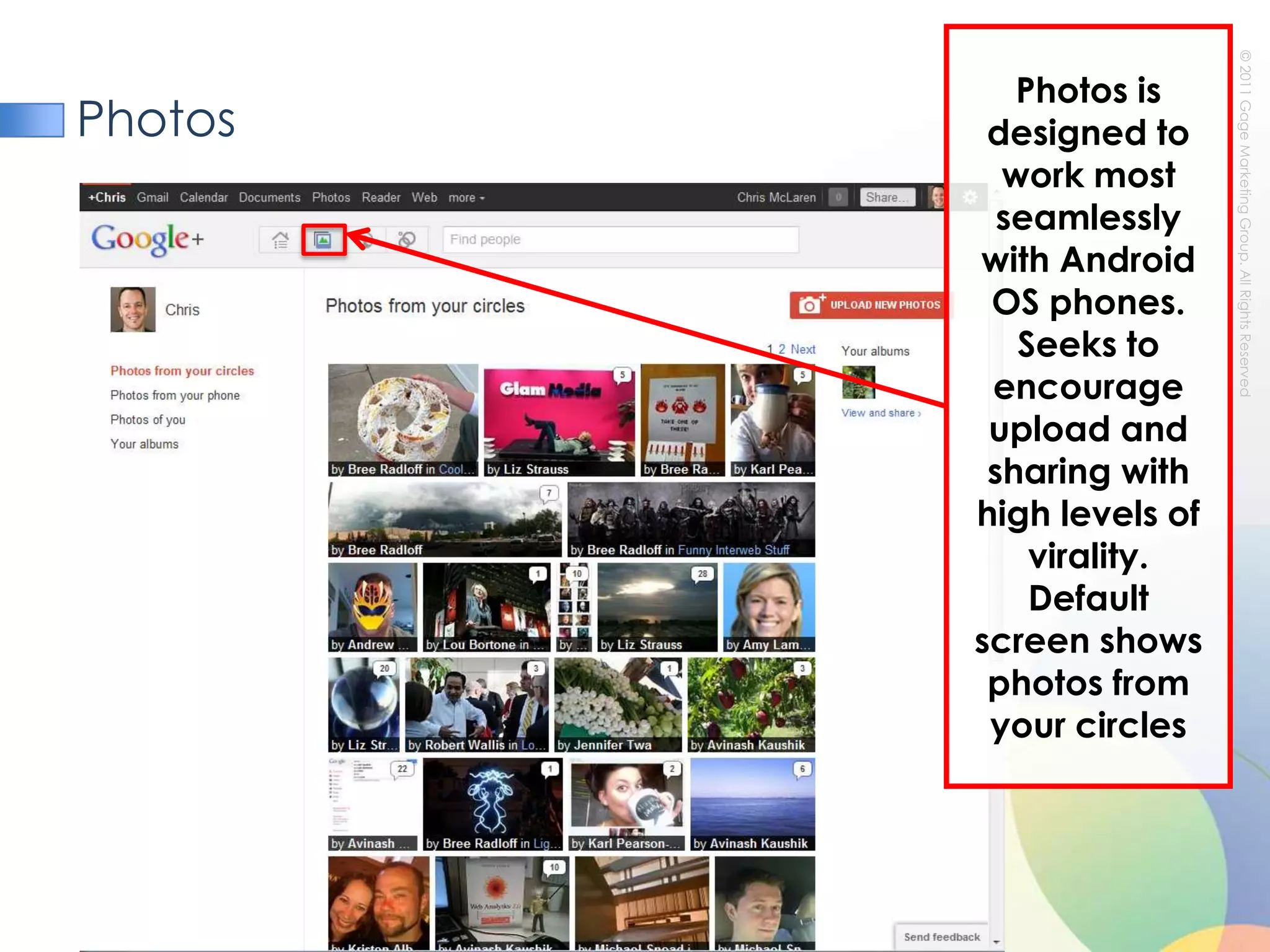This screenshot has height=952, width=1270.
Task: Open the Your albums thumbnail
Action: (858, 382)
